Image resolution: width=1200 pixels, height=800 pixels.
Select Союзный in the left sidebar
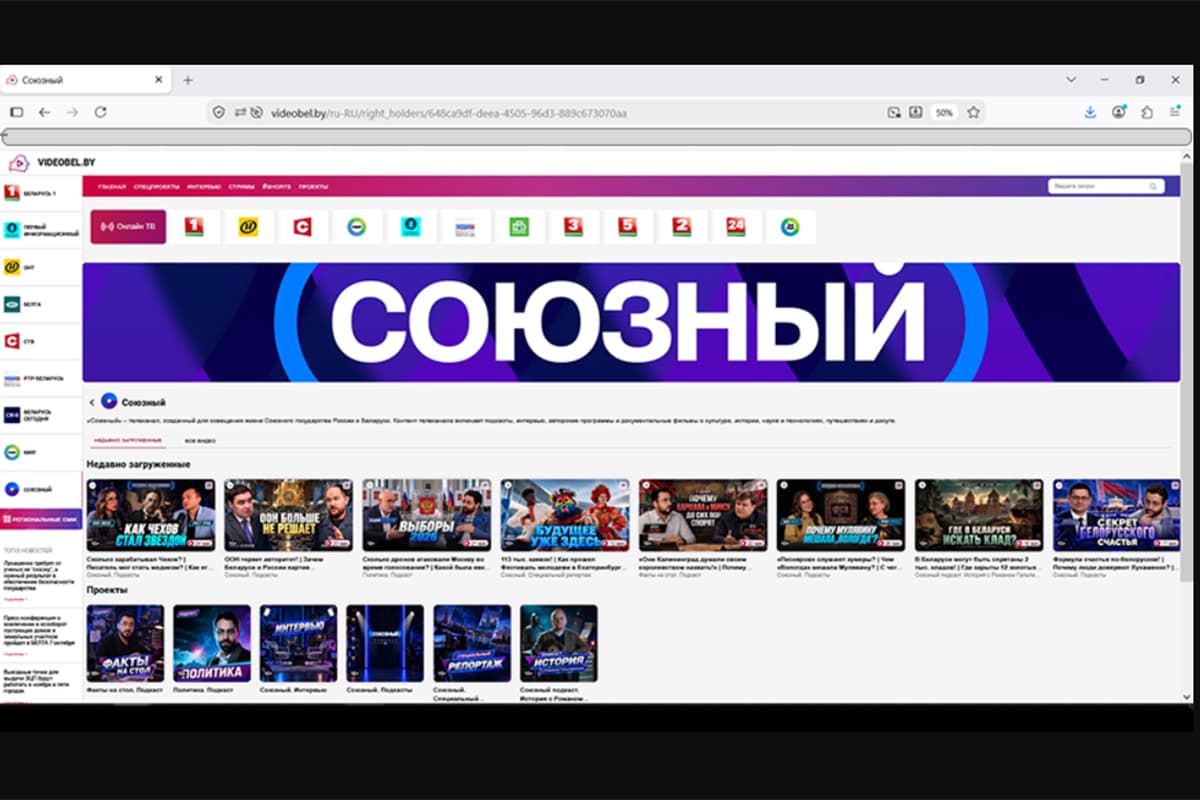(x=41, y=489)
